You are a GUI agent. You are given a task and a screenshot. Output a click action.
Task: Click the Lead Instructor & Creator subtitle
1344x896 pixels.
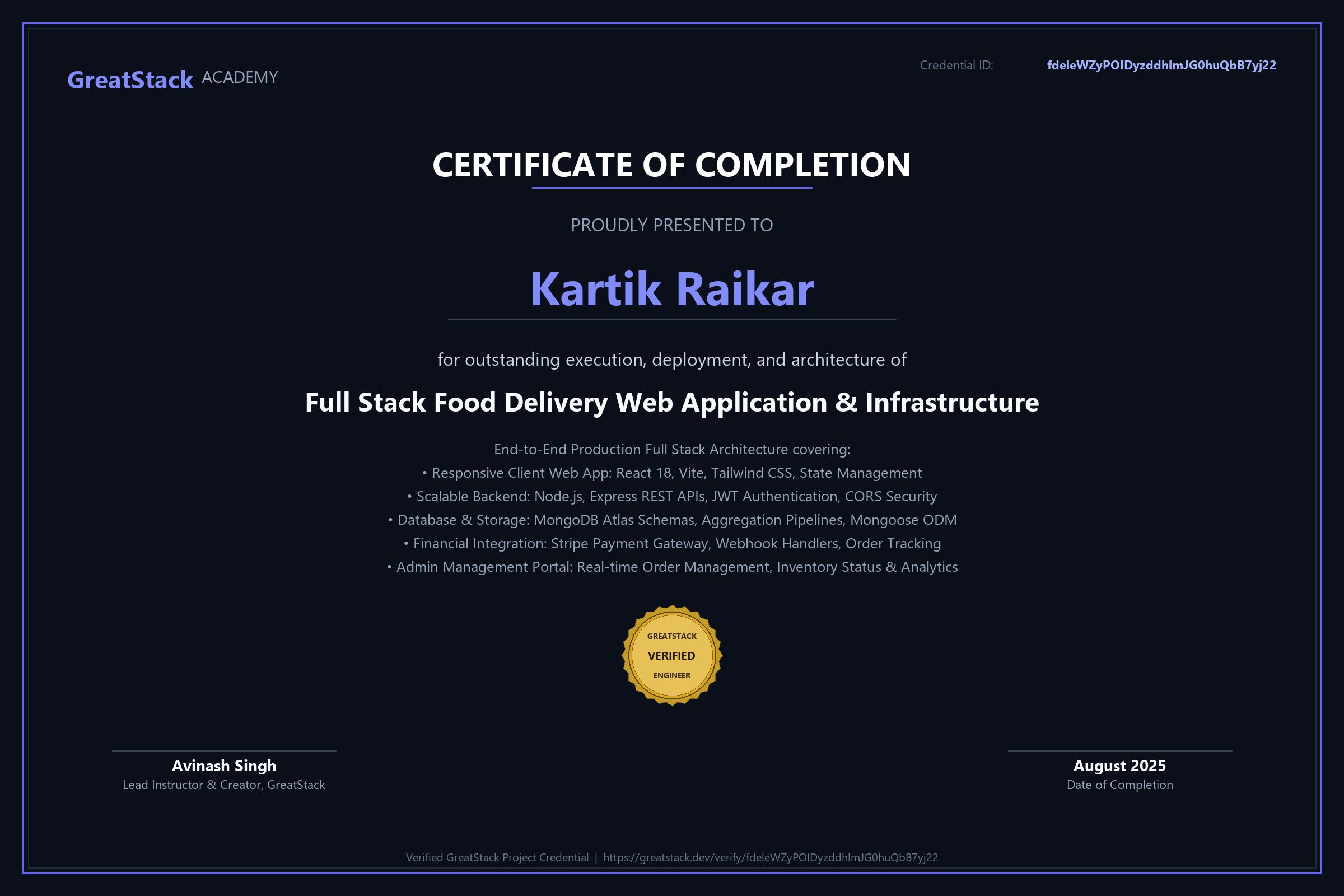[x=224, y=785]
